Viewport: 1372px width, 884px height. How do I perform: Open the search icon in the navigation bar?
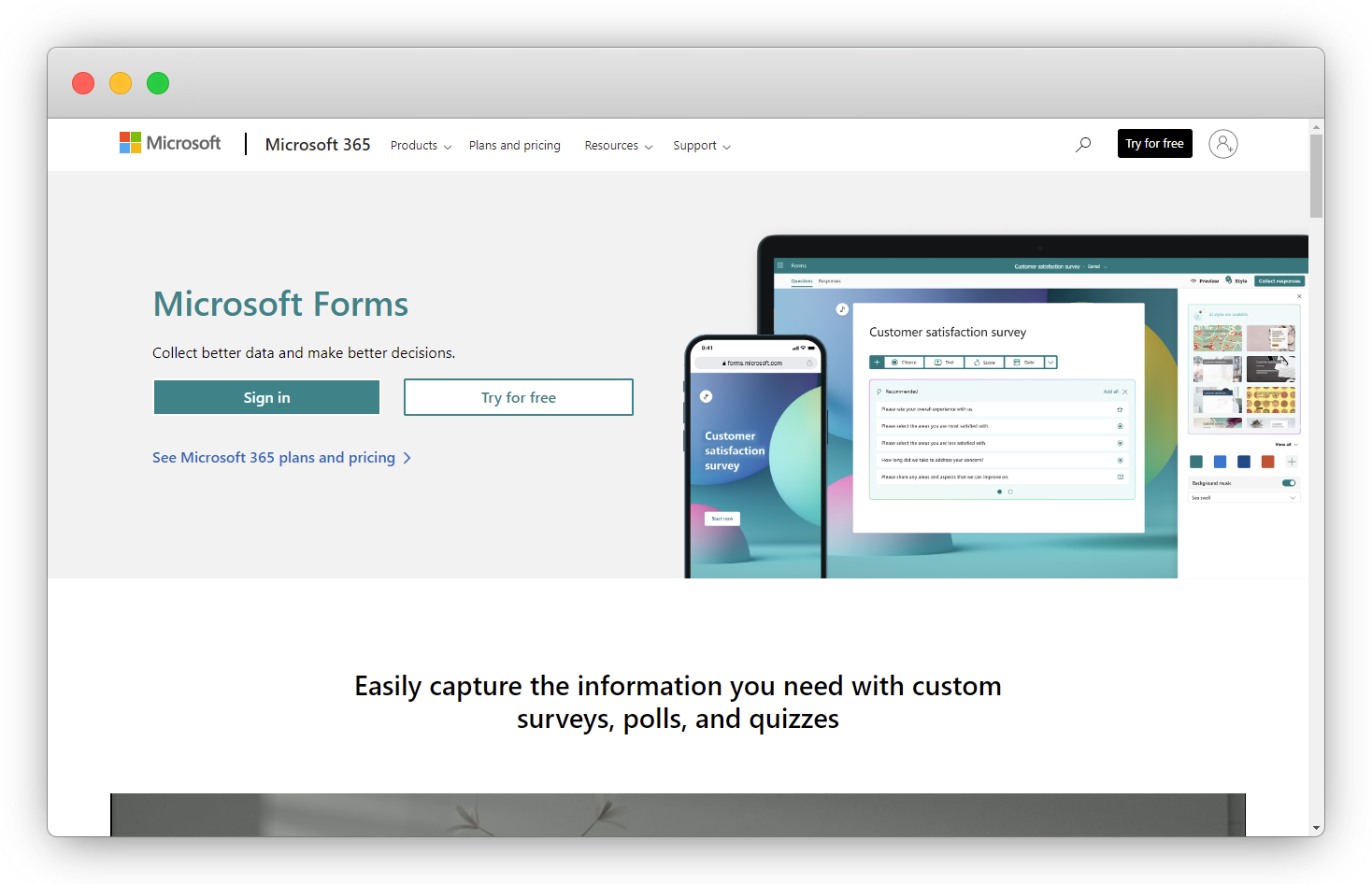(x=1082, y=144)
